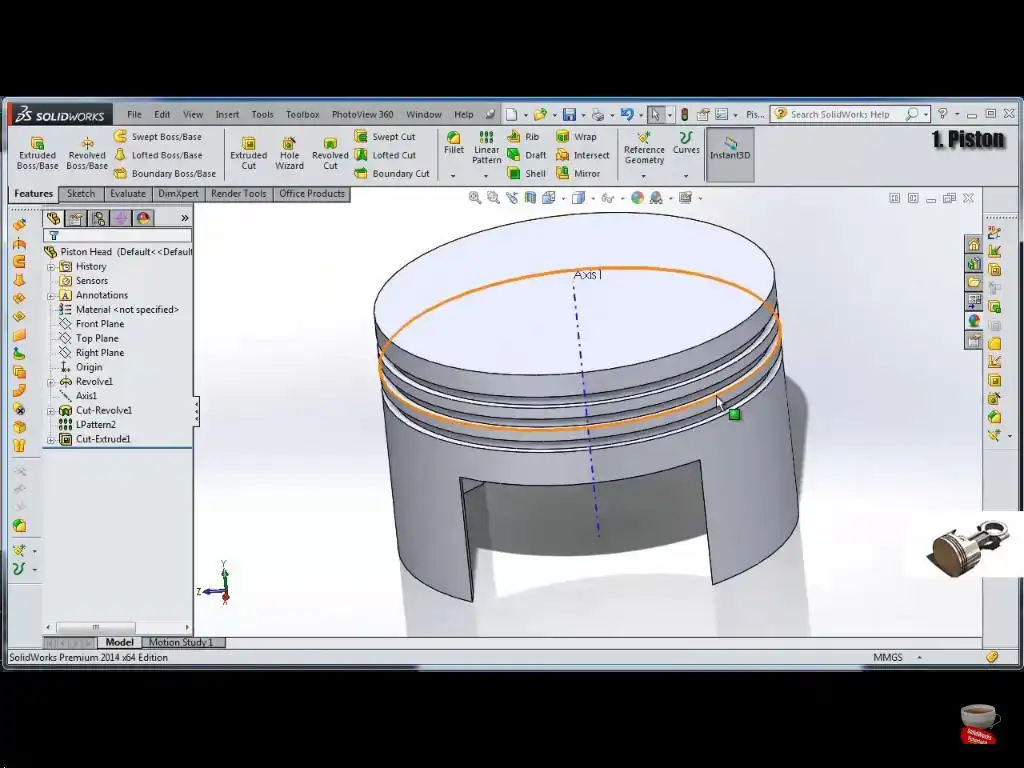
Task: Select the Shell feature
Action: (527, 173)
